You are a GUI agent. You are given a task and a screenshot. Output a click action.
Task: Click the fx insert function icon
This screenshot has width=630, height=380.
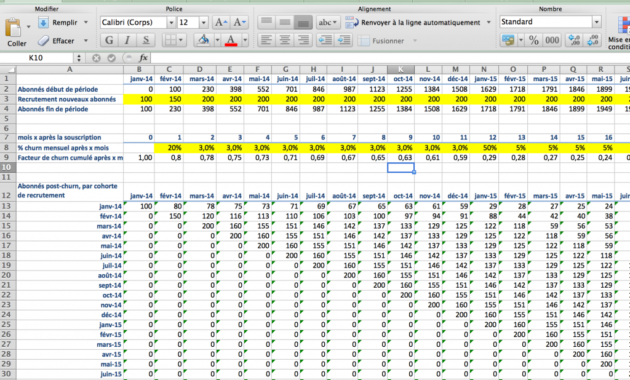click(143, 58)
